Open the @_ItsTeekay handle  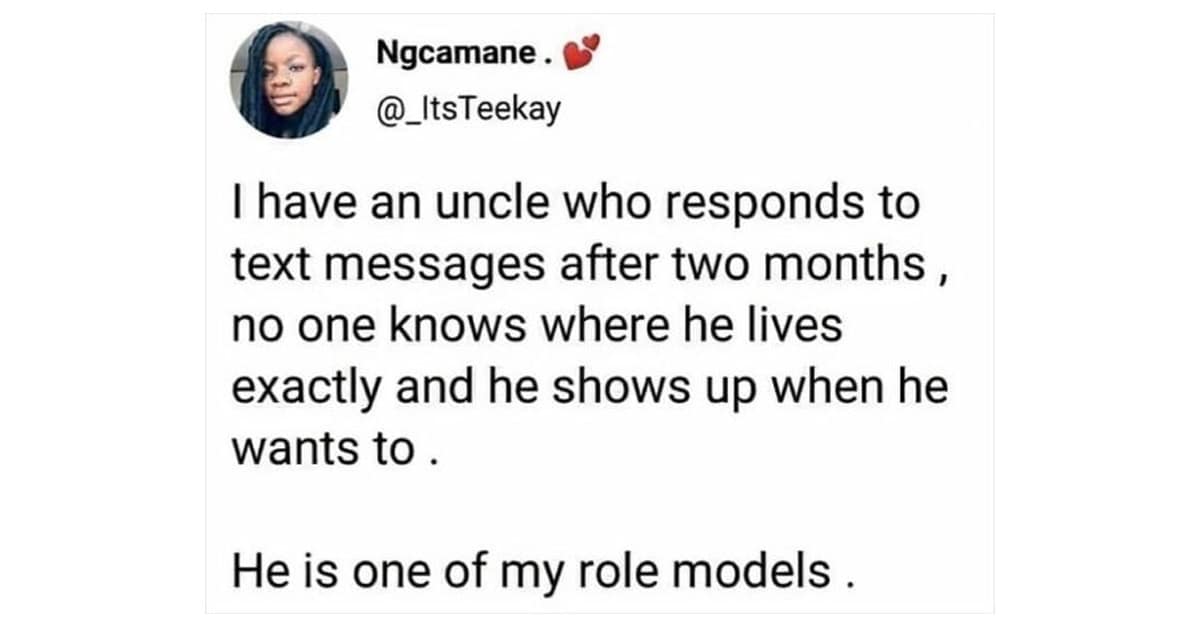[x=469, y=106]
